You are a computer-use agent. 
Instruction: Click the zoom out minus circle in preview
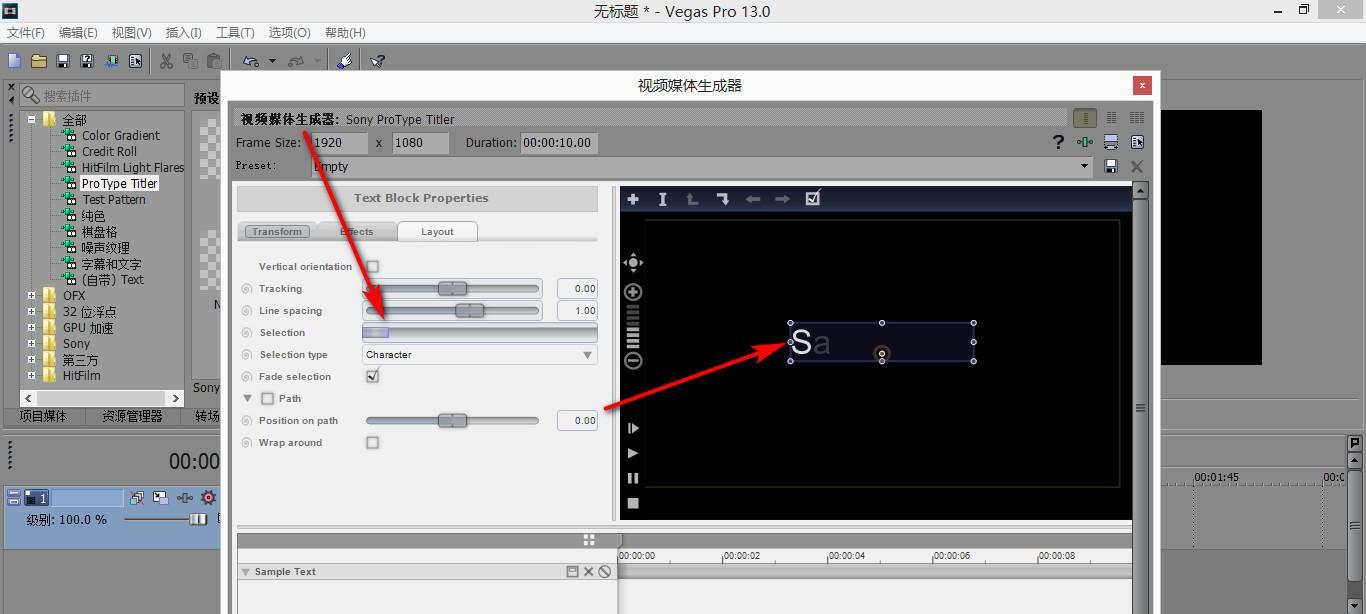633,361
